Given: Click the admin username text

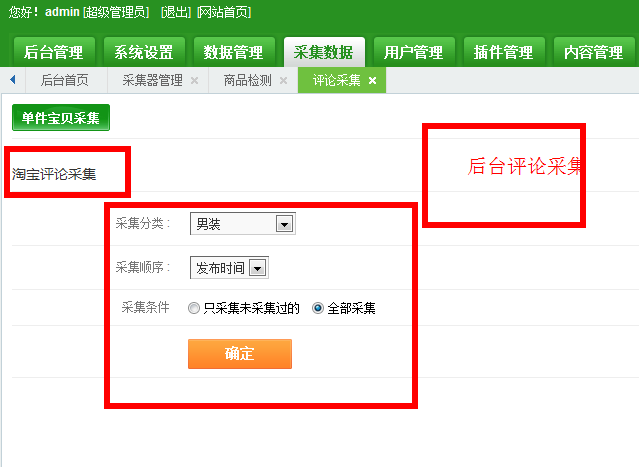Looking at the screenshot, I should [x=62, y=12].
